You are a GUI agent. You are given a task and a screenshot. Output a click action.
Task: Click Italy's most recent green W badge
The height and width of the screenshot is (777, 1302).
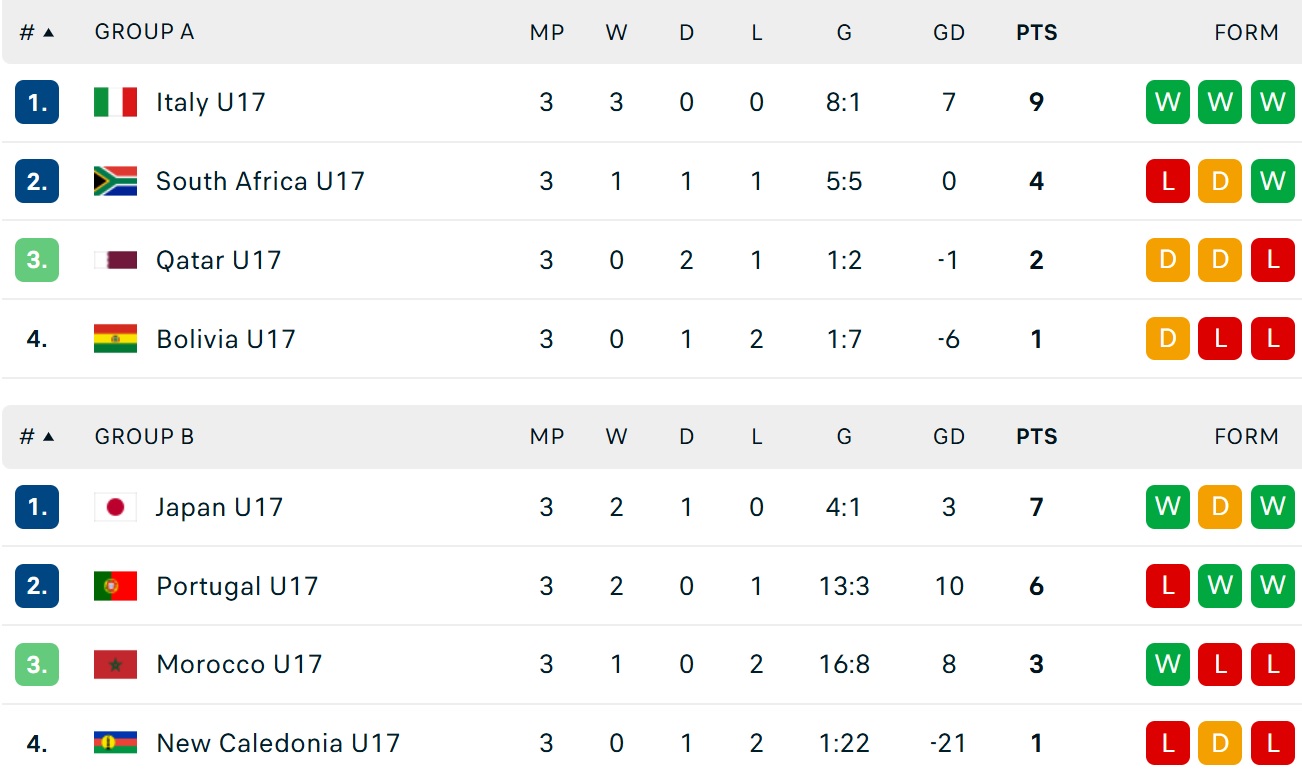(x=1272, y=102)
